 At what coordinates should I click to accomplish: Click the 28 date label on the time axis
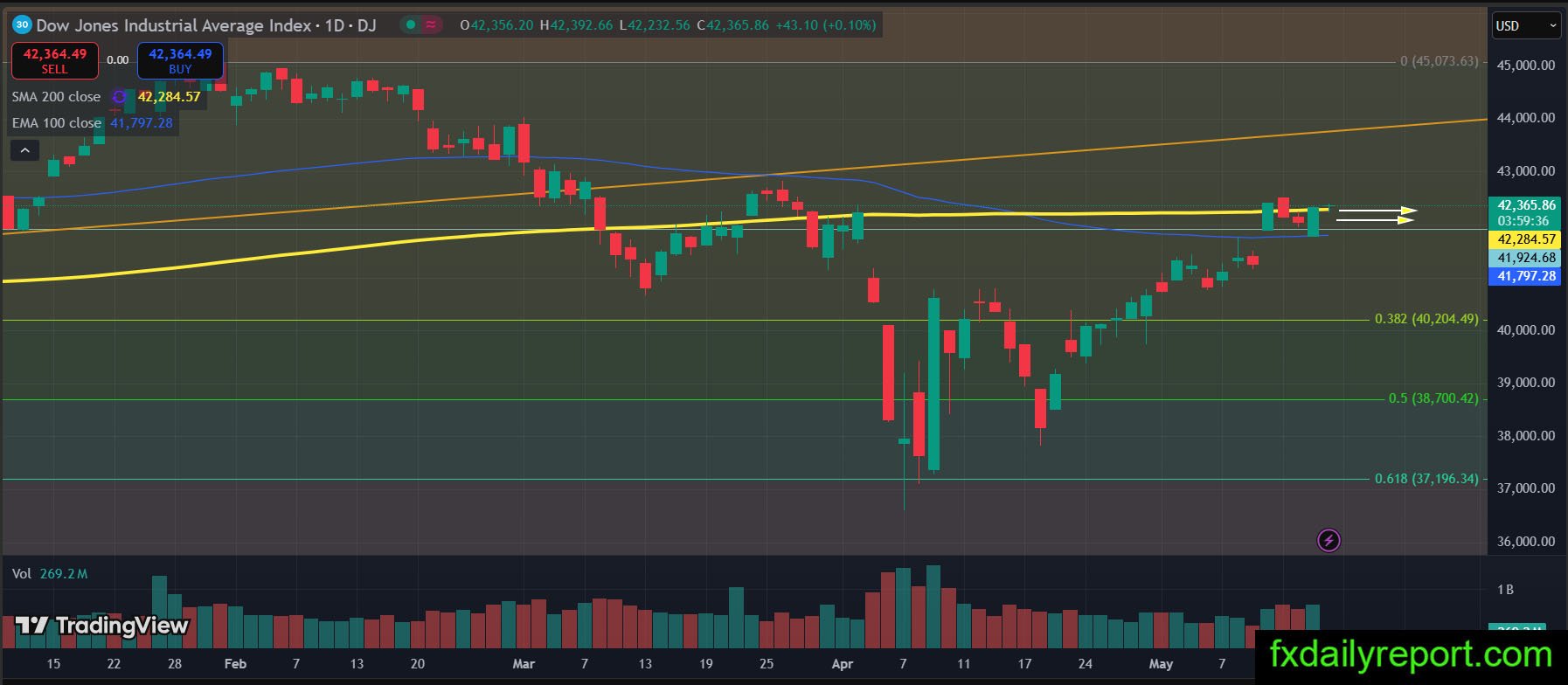pyautogui.click(x=175, y=664)
